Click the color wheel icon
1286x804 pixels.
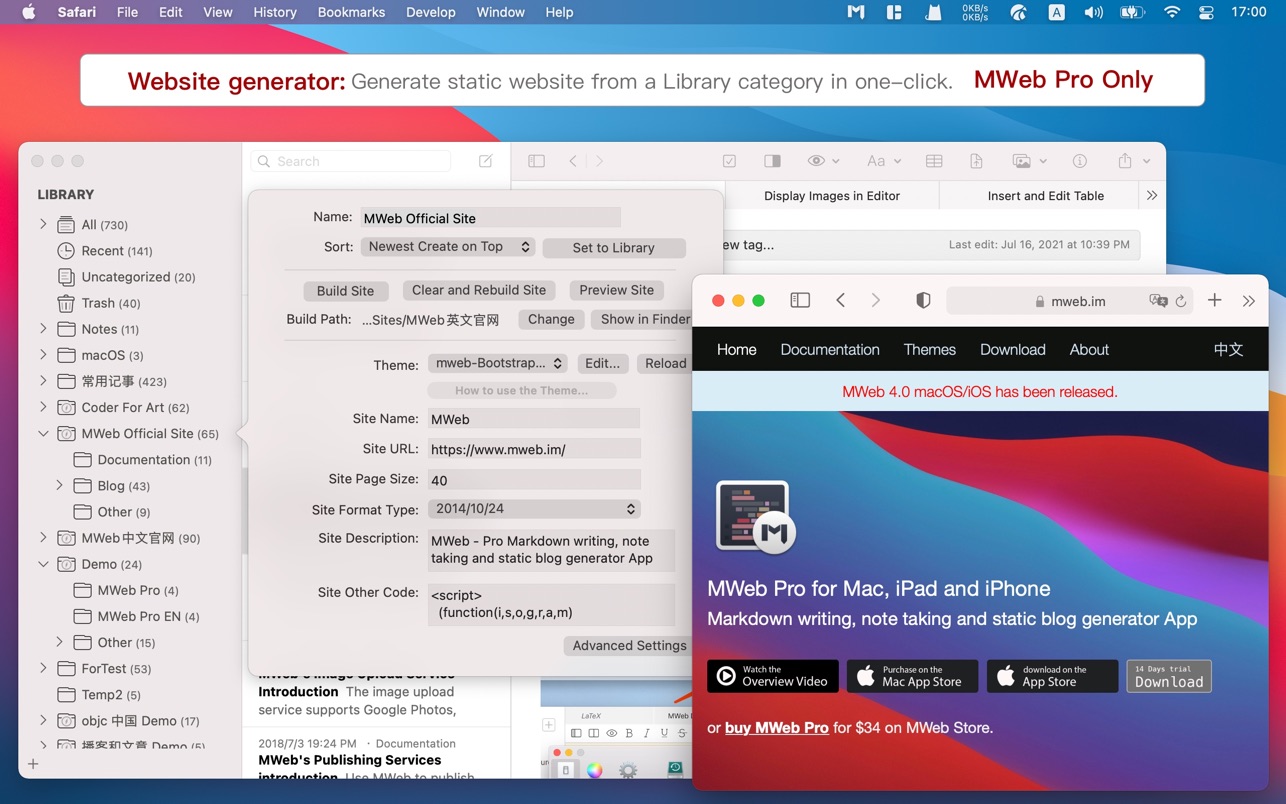(595, 769)
